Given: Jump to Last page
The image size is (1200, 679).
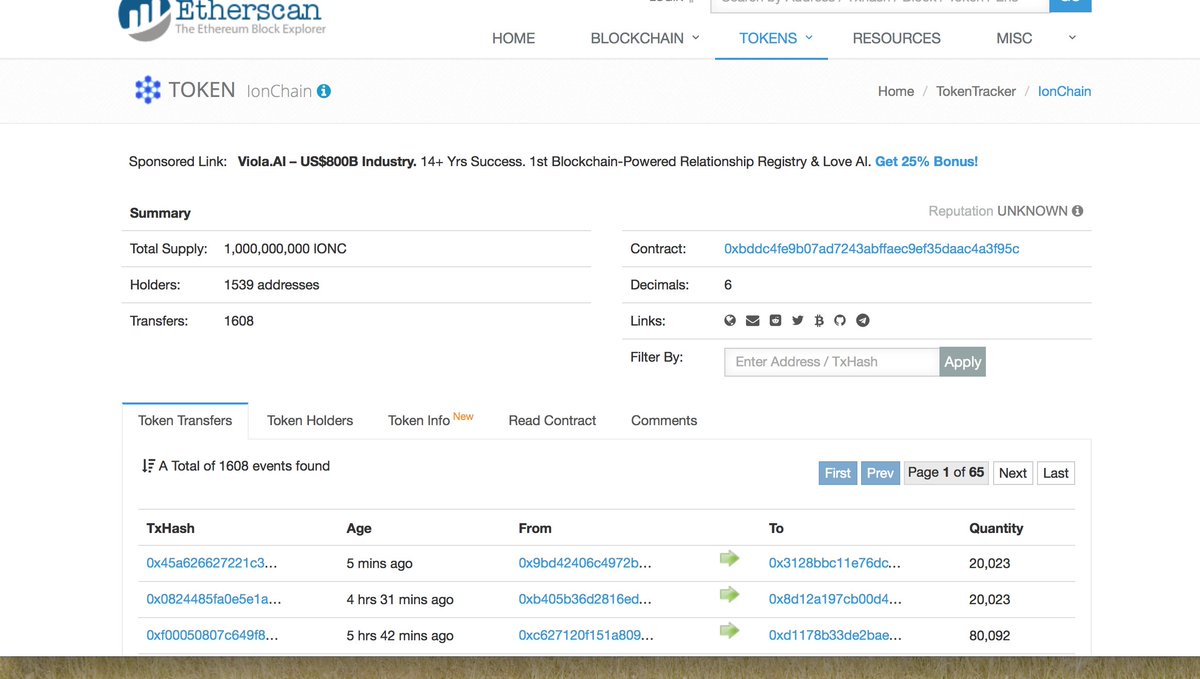Looking at the screenshot, I should click(1056, 473).
